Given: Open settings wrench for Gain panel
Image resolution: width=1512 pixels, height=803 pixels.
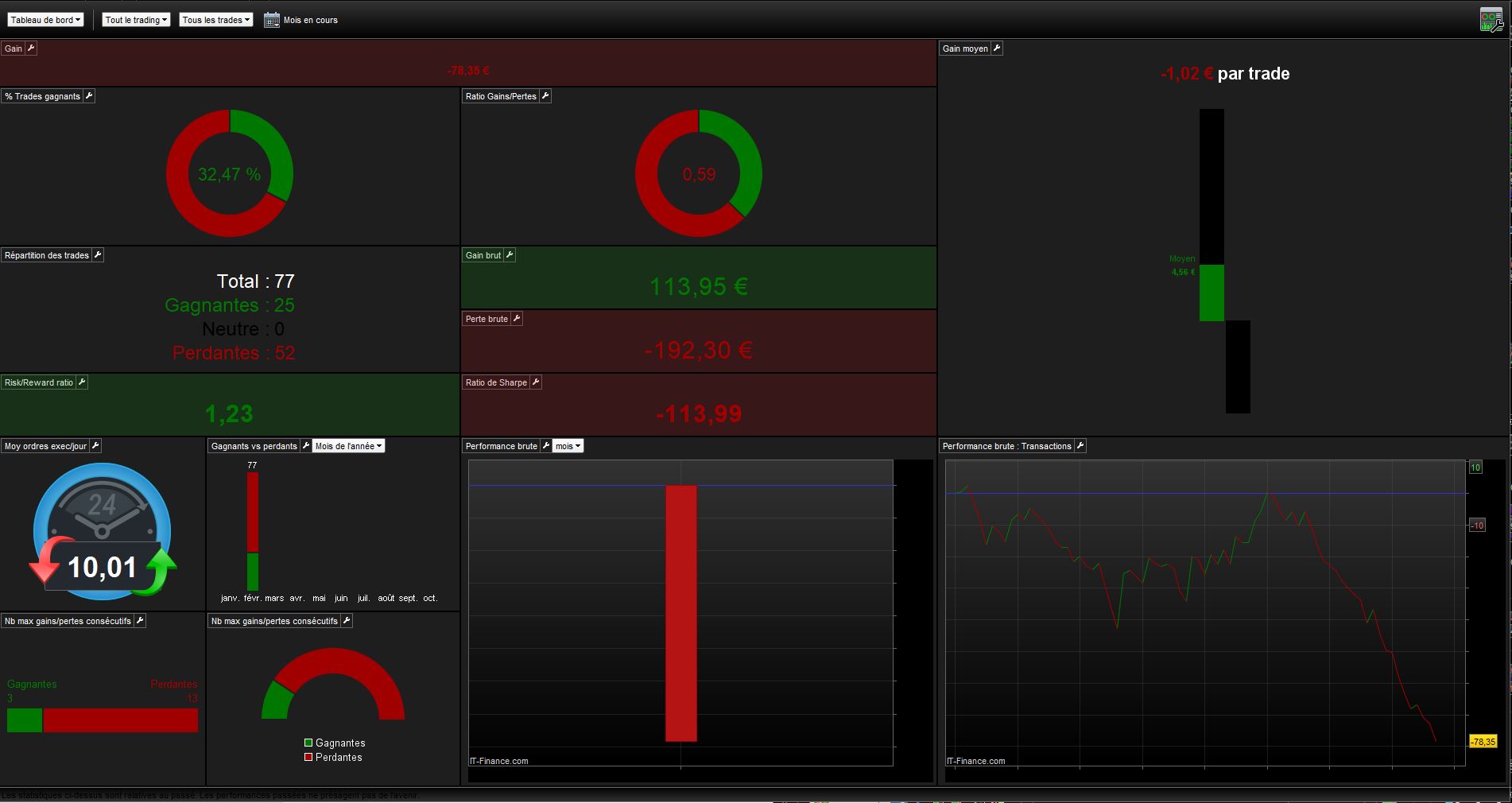Looking at the screenshot, I should [31, 48].
